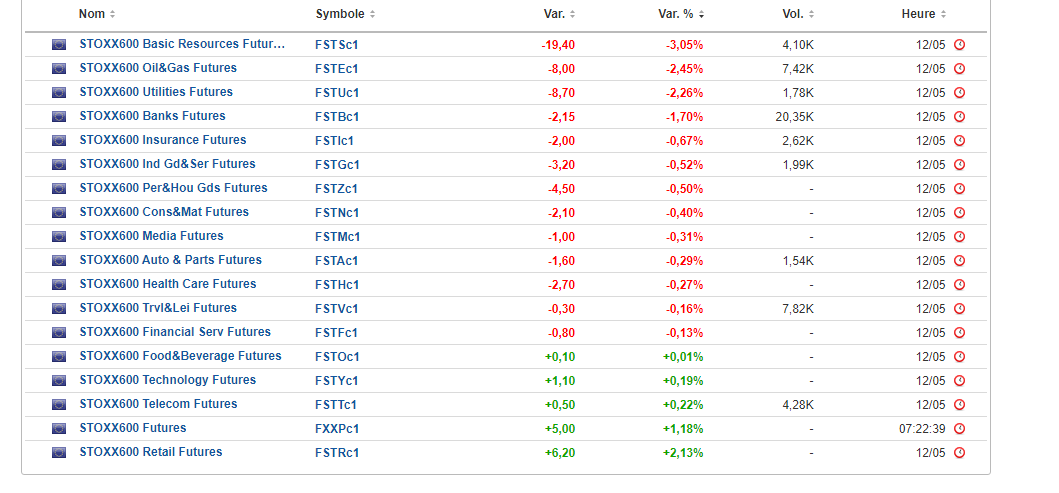
Task: Click the red clock icon in Retail Futures row
Action: pyautogui.click(x=960, y=453)
